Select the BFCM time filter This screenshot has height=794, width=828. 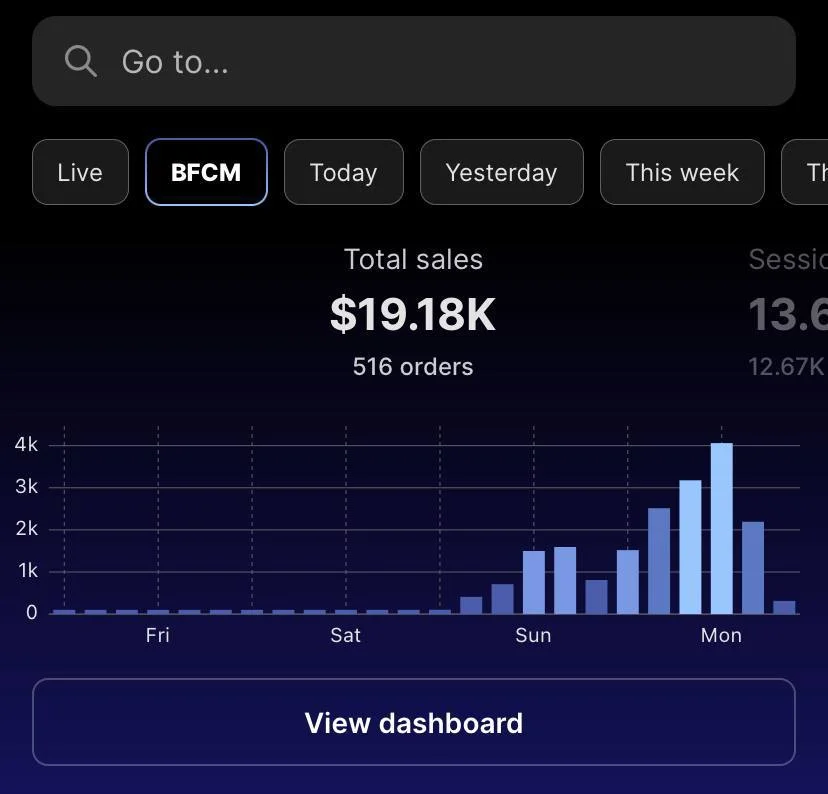206,172
